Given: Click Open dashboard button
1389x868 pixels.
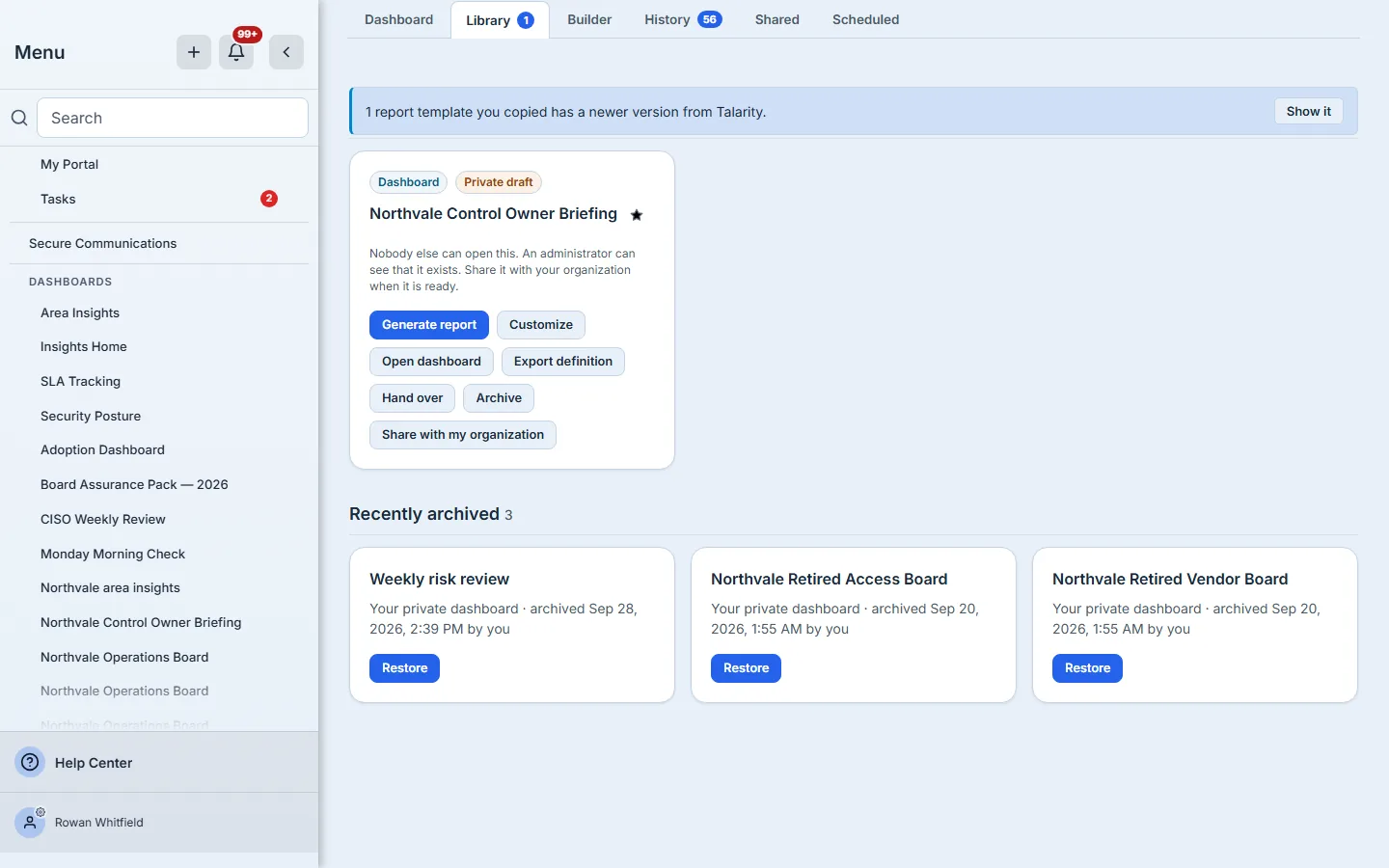Looking at the screenshot, I should [431, 362].
